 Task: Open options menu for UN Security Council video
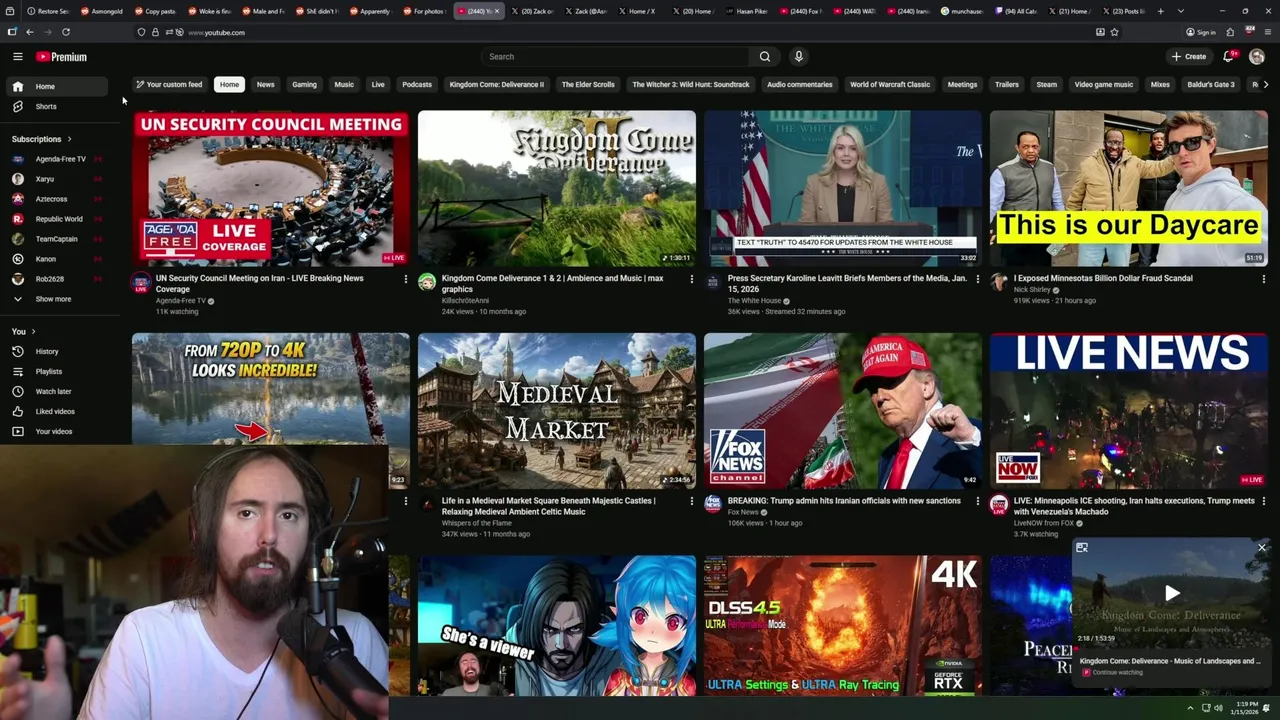(405, 279)
